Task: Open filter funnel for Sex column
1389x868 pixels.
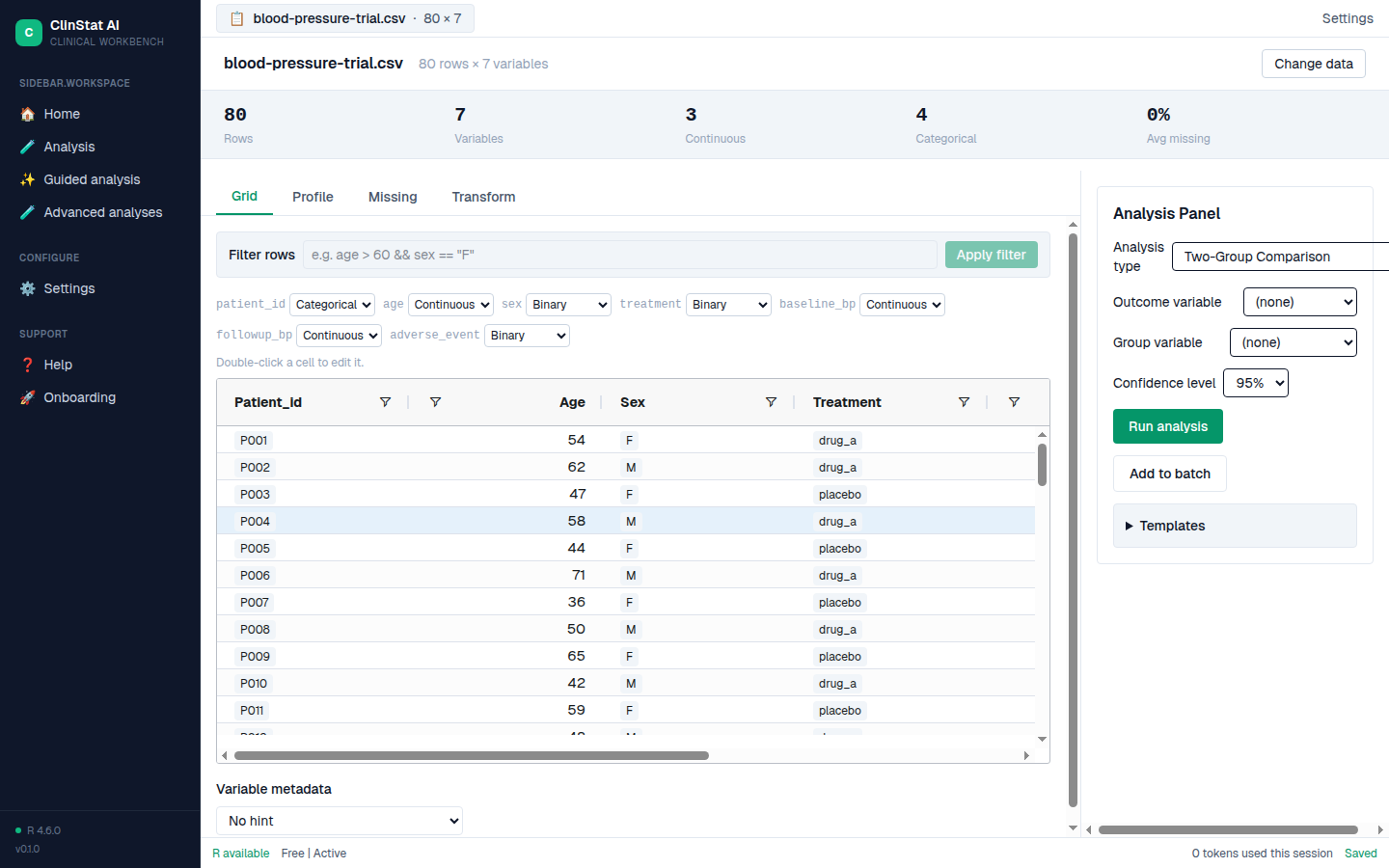Action: coord(771,402)
